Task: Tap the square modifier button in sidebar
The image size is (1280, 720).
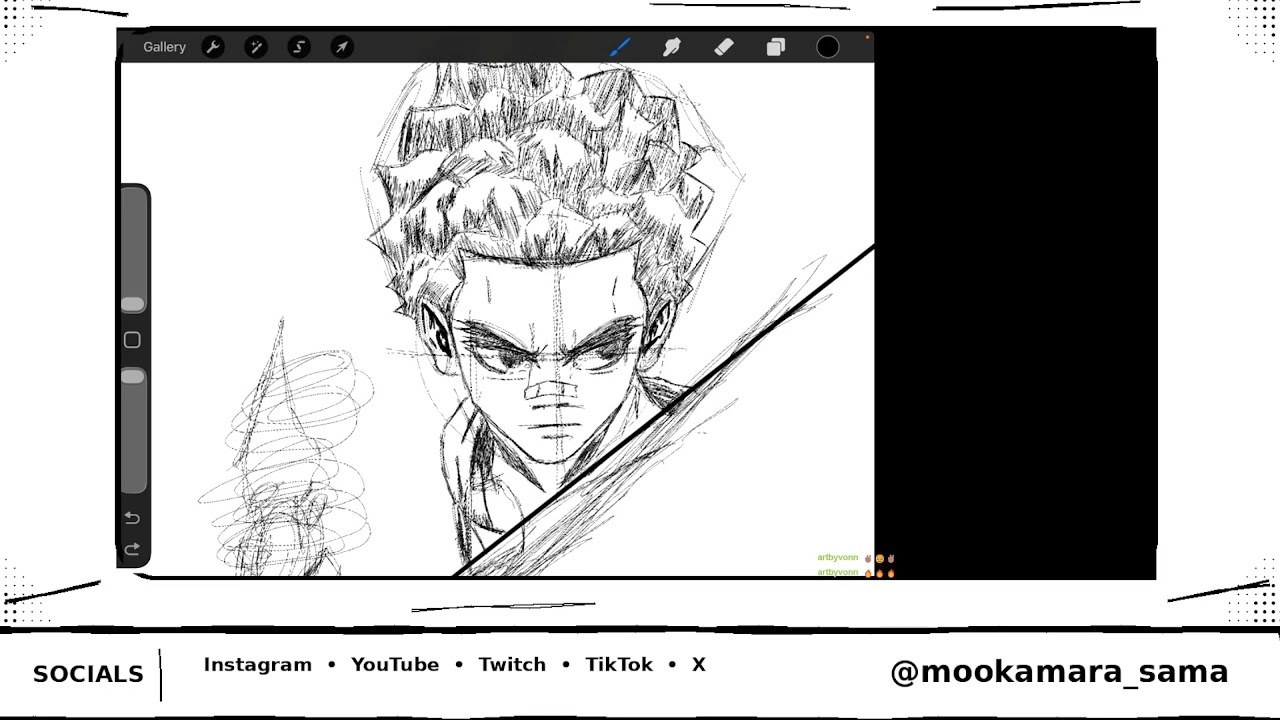Action: tap(132, 340)
